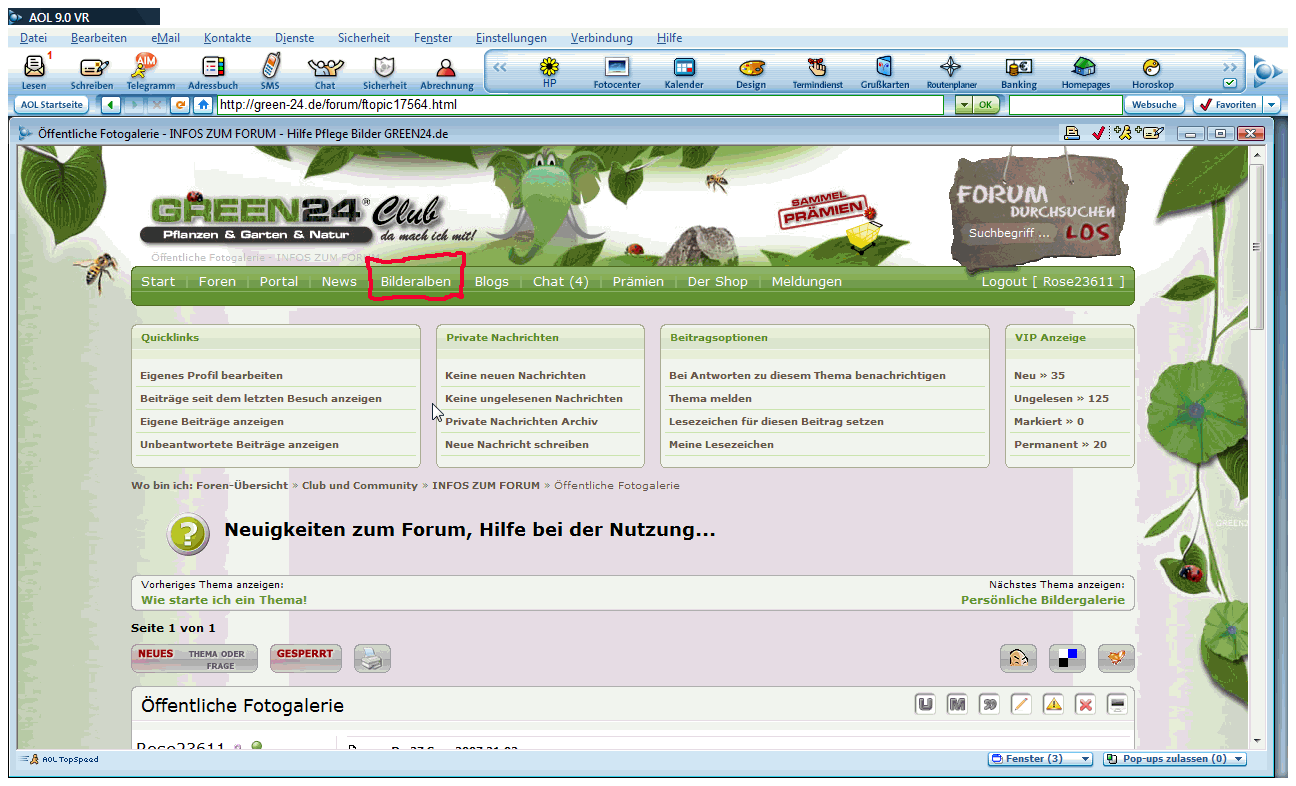This screenshot has height=786, width=1296.
Task: Click the Adressbuch icon in toolbar
Action: [213, 68]
